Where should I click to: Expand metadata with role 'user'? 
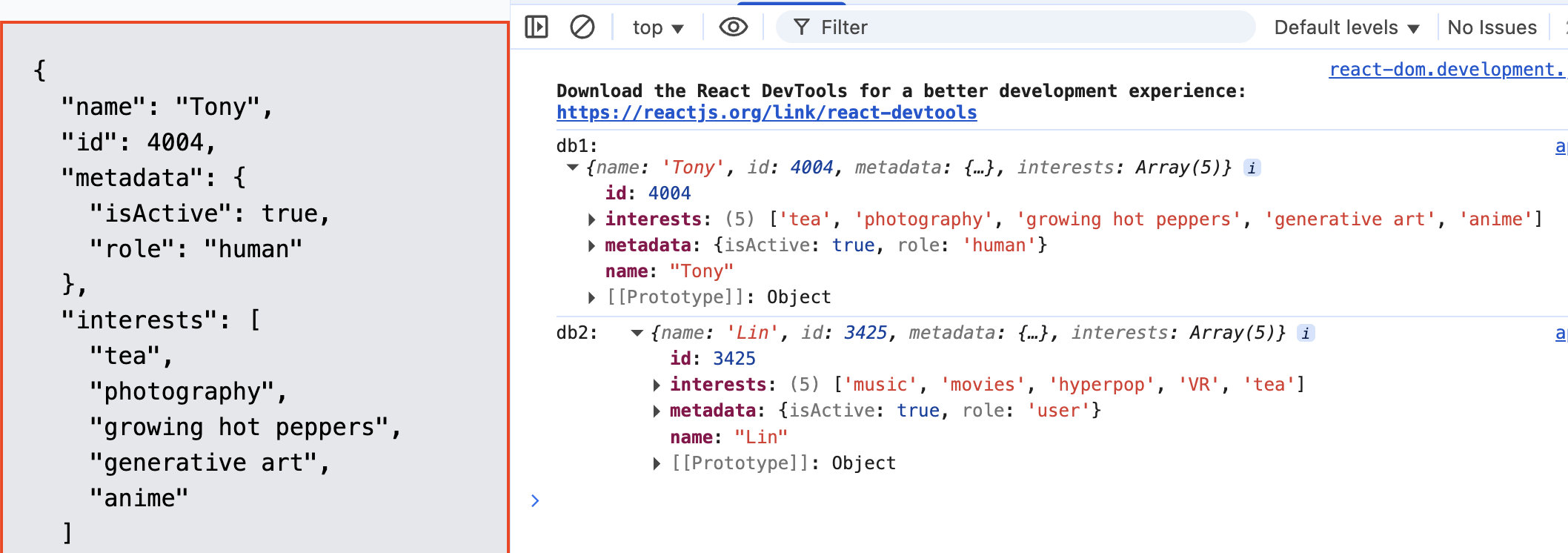657,411
